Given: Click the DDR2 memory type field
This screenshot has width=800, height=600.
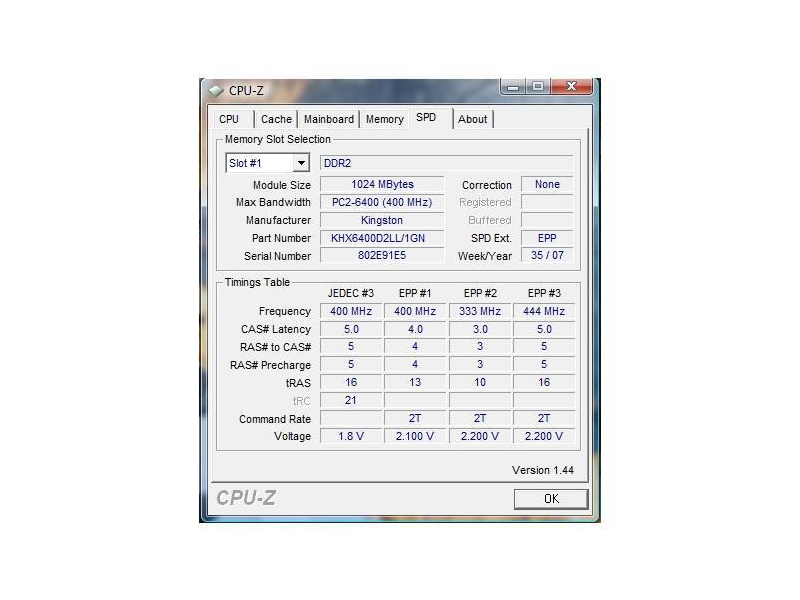Looking at the screenshot, I should [x=446, y=163].
